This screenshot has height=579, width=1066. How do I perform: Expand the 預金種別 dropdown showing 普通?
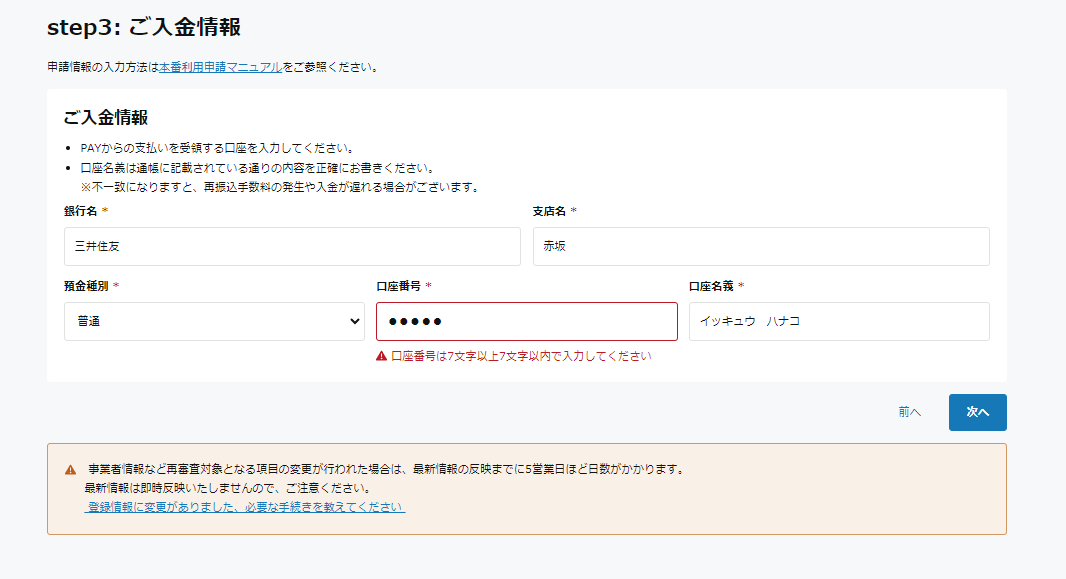click(214, 322)
